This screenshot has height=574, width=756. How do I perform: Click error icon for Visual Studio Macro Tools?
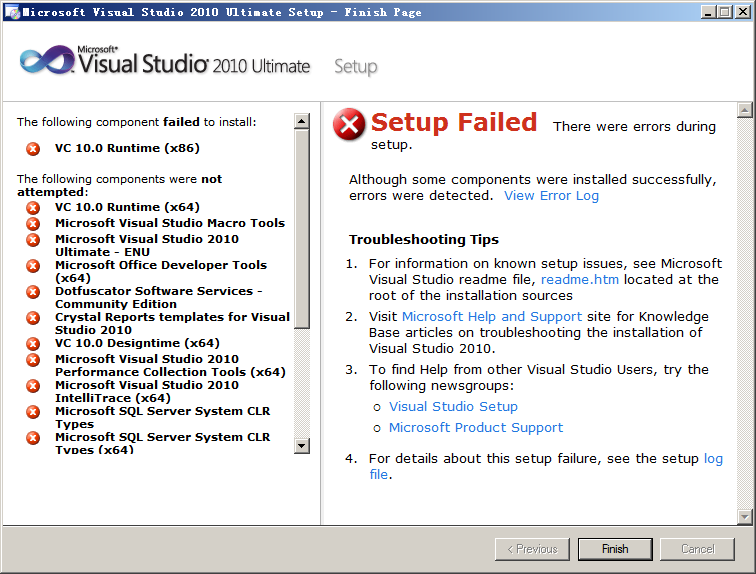tap(33, 224)
